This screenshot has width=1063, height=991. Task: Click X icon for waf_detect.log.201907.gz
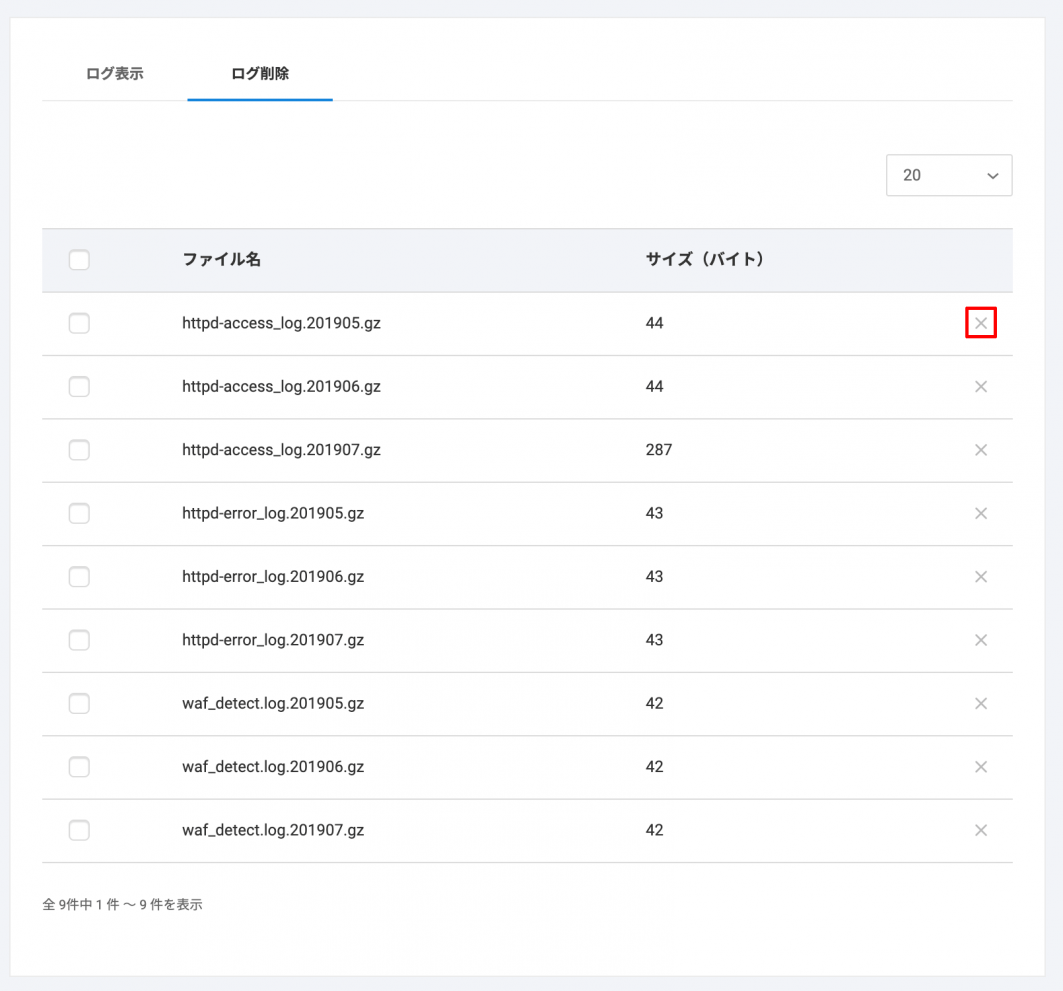[980, 830]
